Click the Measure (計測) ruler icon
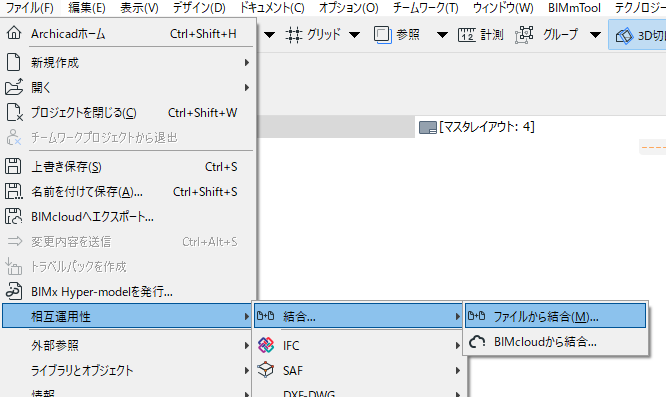The width and height of the screenshot is (666, 397). [x=466, y=35]
